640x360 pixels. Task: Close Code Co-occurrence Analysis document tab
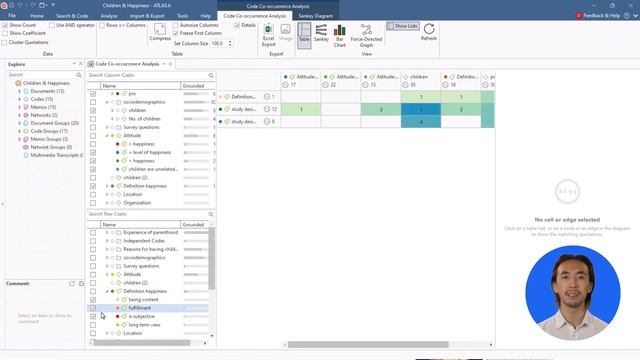tap(170, 64)
